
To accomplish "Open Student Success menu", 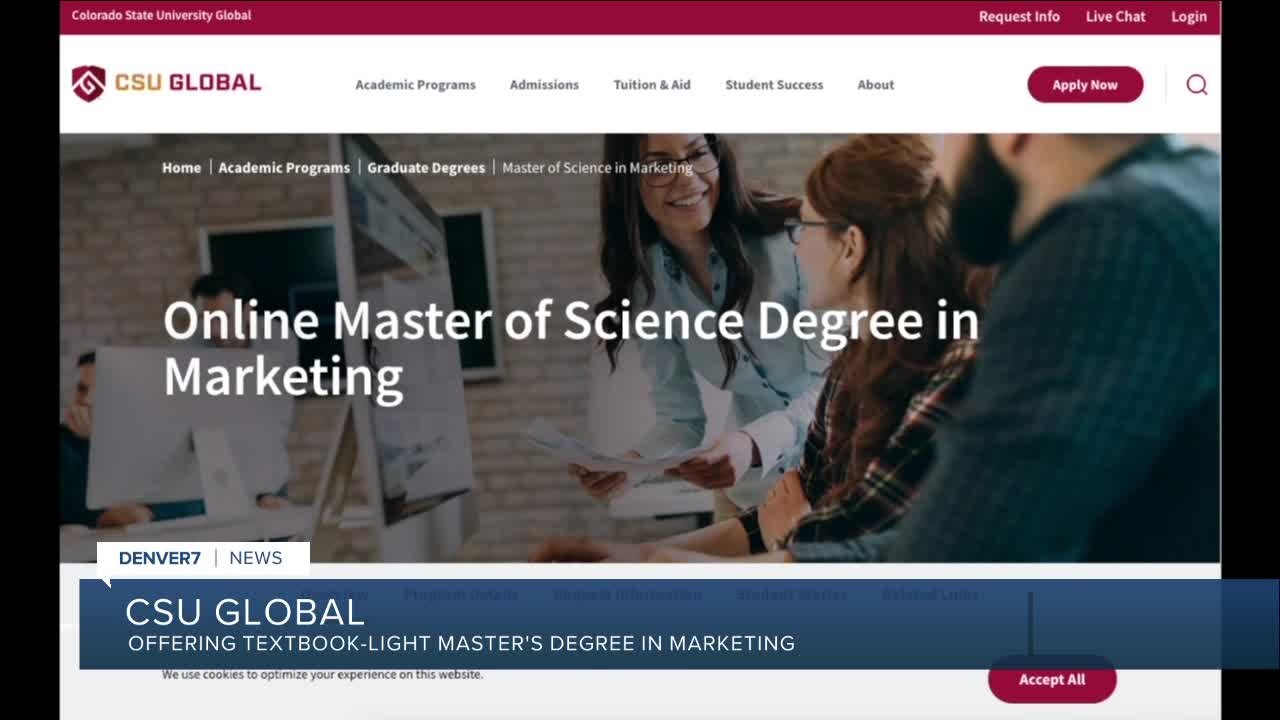I will [774, 85].
